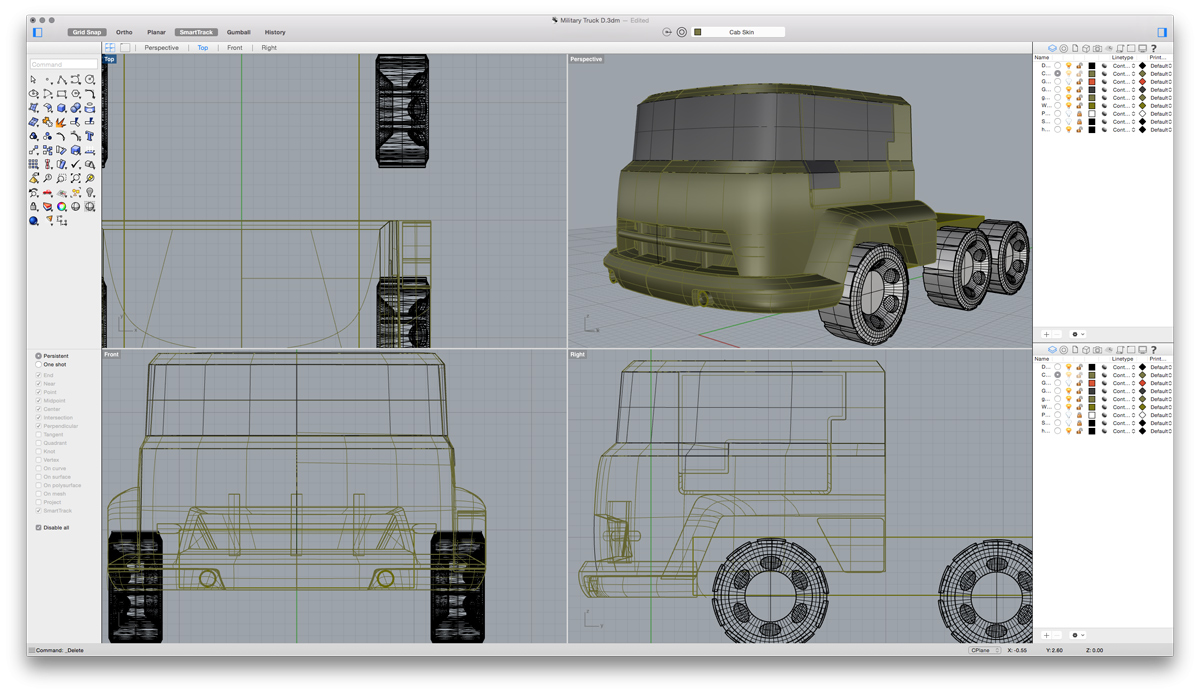Enable Gumball from the top toolbar
Viewport: 1200px width, 694px height.
239,31
